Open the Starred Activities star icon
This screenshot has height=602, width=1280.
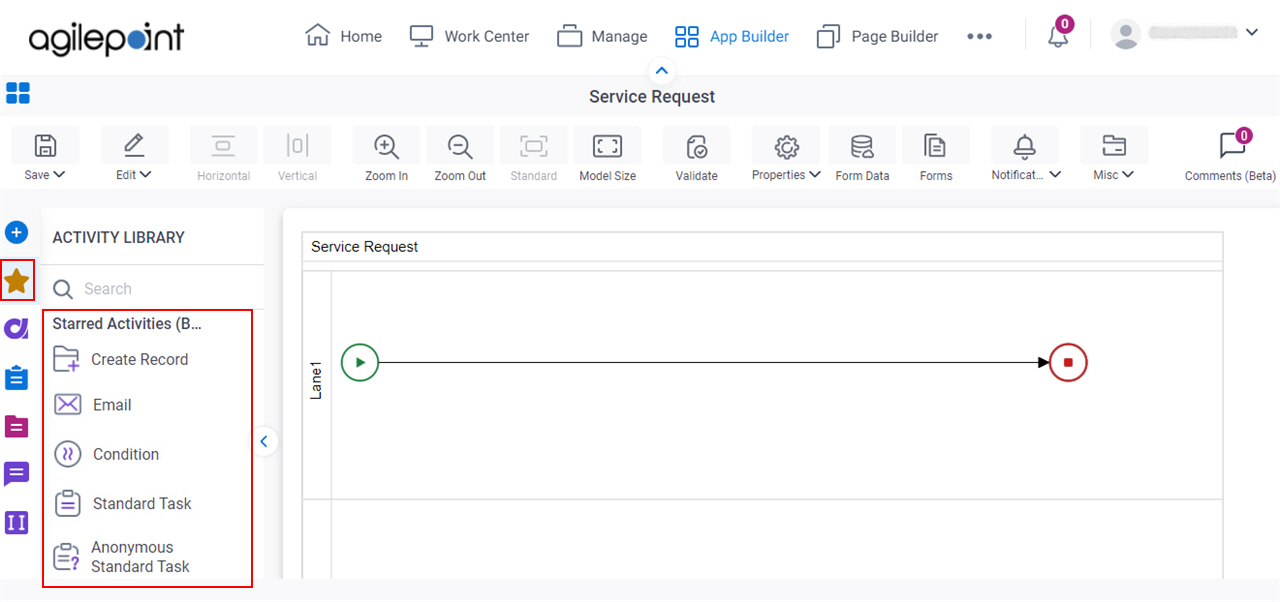[x=17, y=280]
